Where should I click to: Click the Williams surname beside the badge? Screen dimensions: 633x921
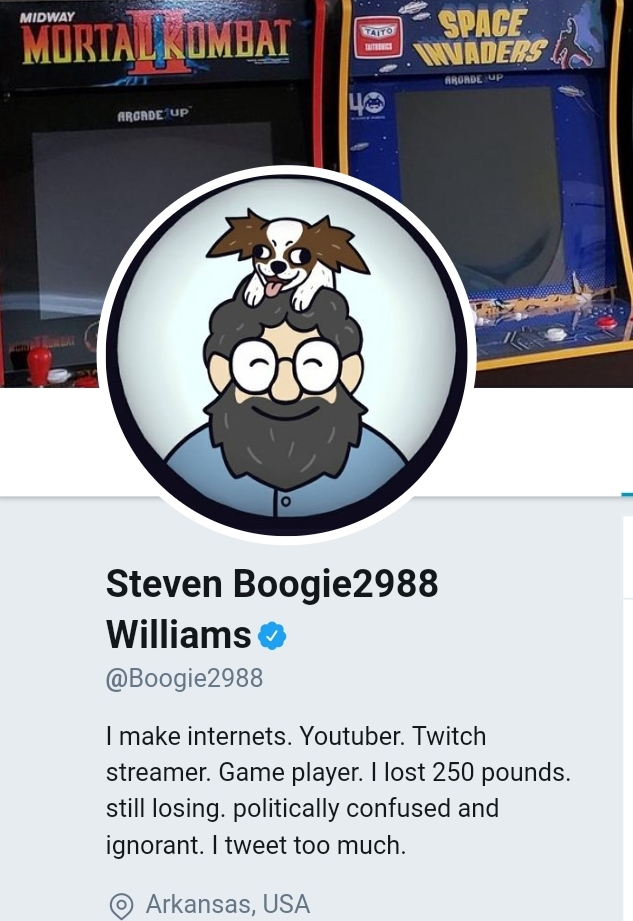pos(179,635)
